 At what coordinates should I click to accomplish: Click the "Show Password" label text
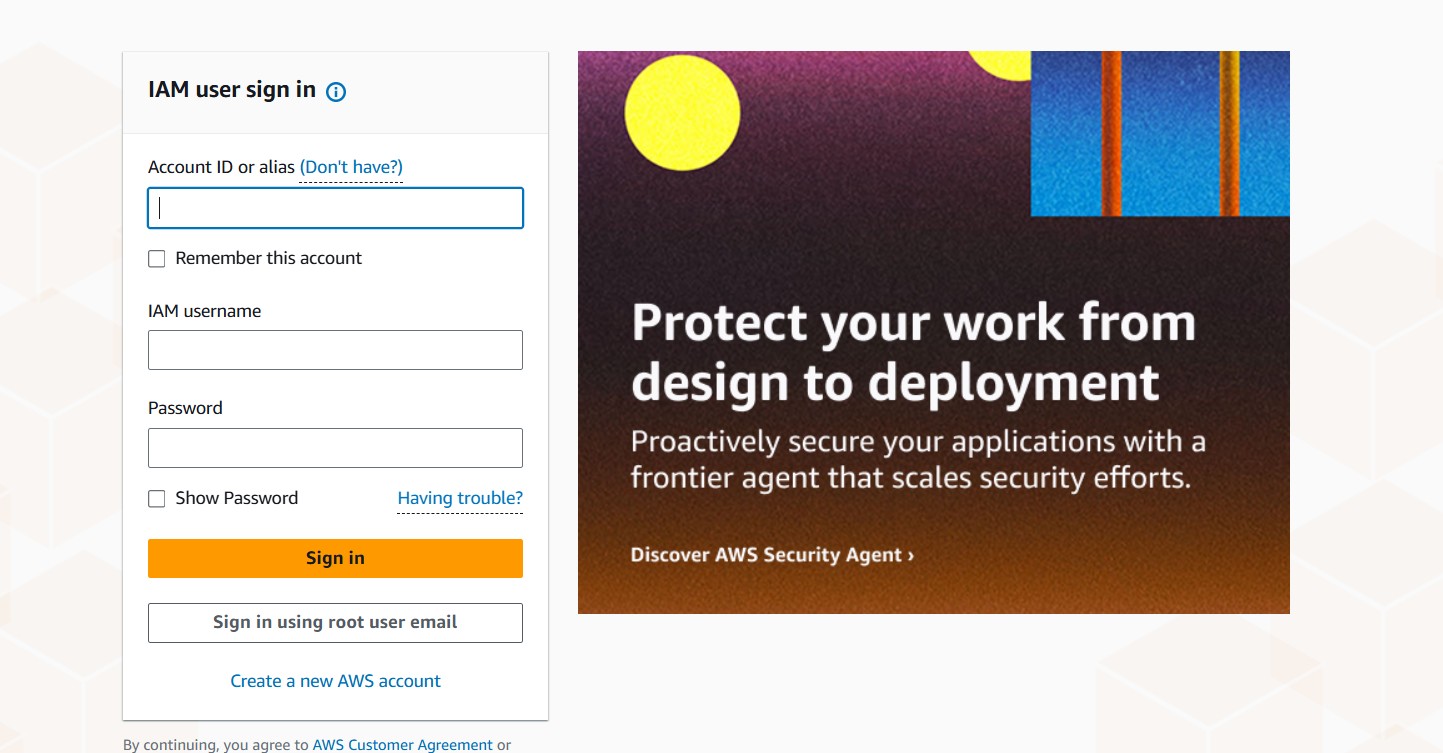pyautogui.click(x=236, y=498)
